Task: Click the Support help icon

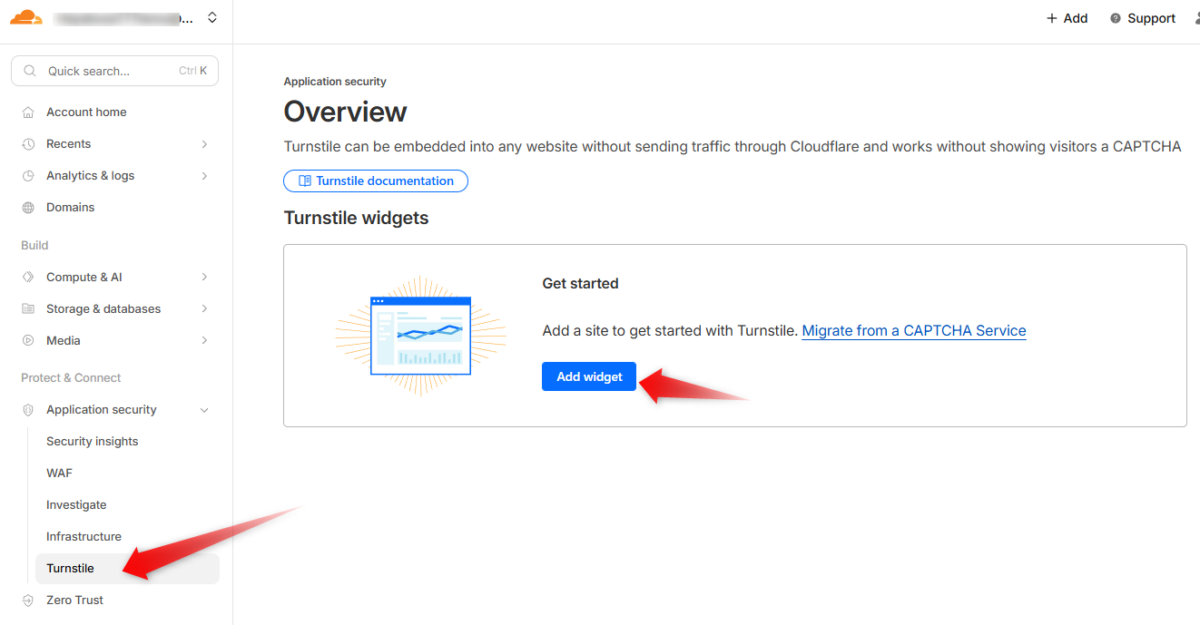Action: 1113,17
